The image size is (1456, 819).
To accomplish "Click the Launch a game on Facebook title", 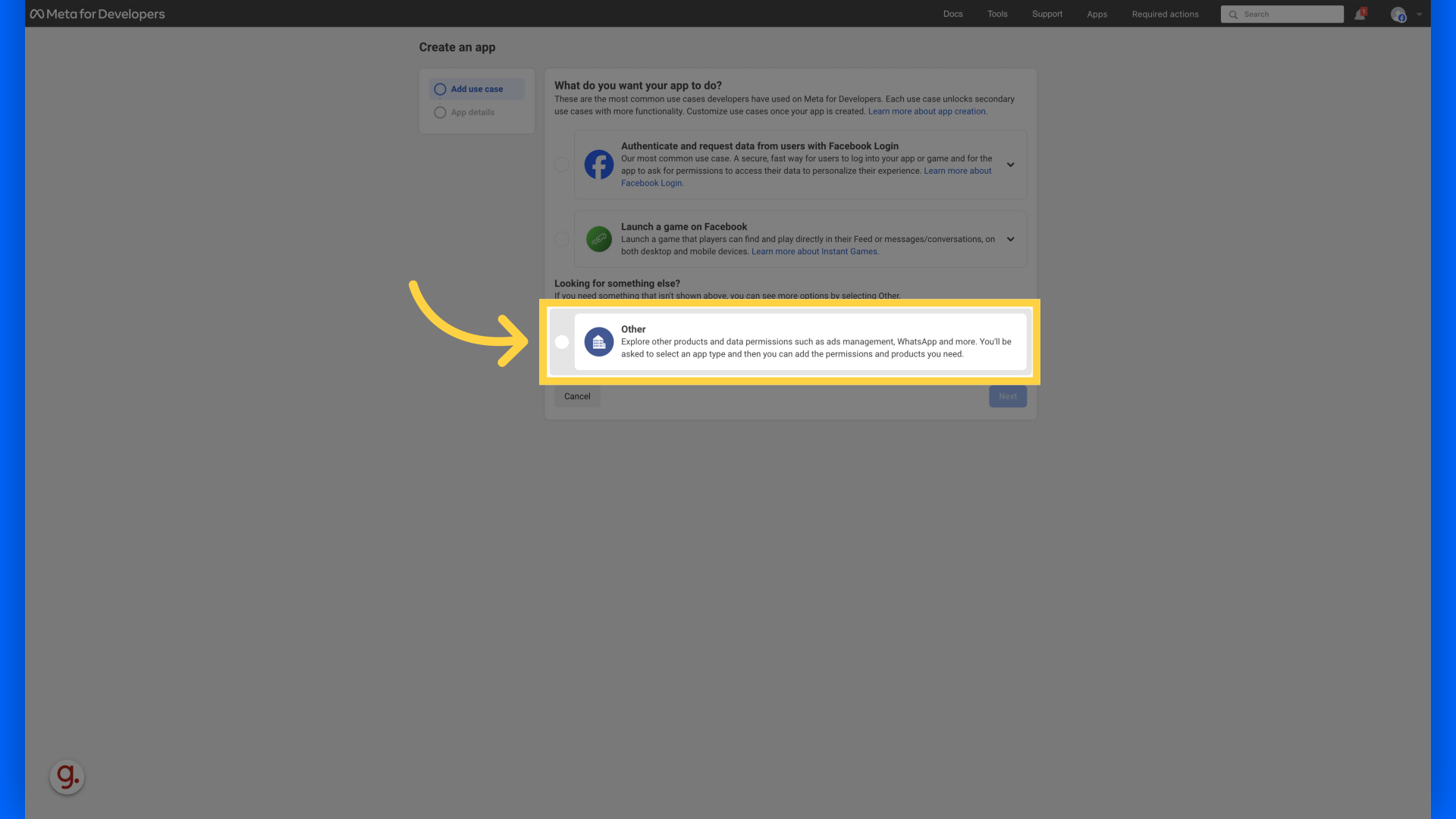I will tap(684, 227).
